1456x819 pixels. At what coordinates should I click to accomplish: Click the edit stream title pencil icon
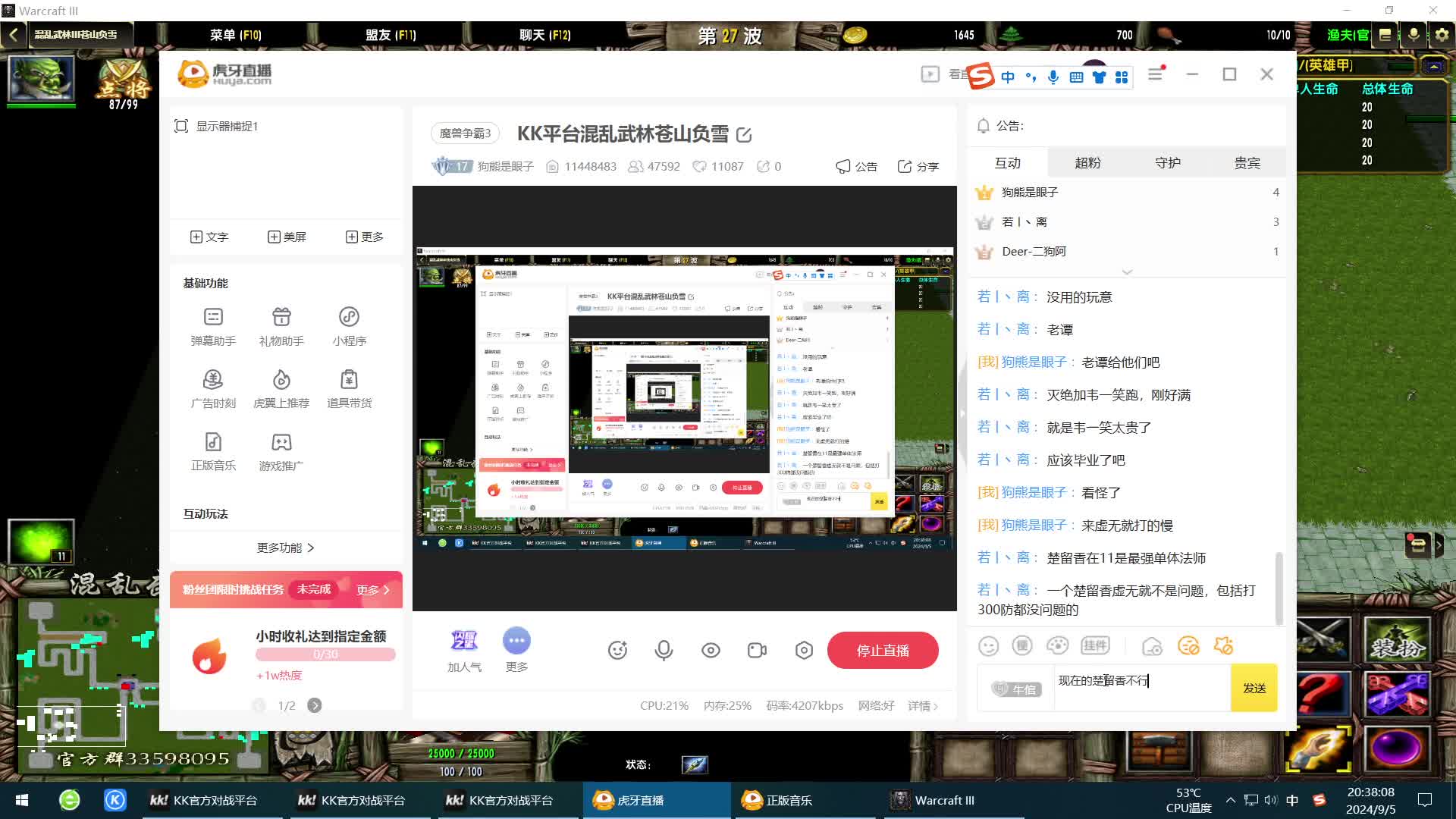click(x=744, y=135)
